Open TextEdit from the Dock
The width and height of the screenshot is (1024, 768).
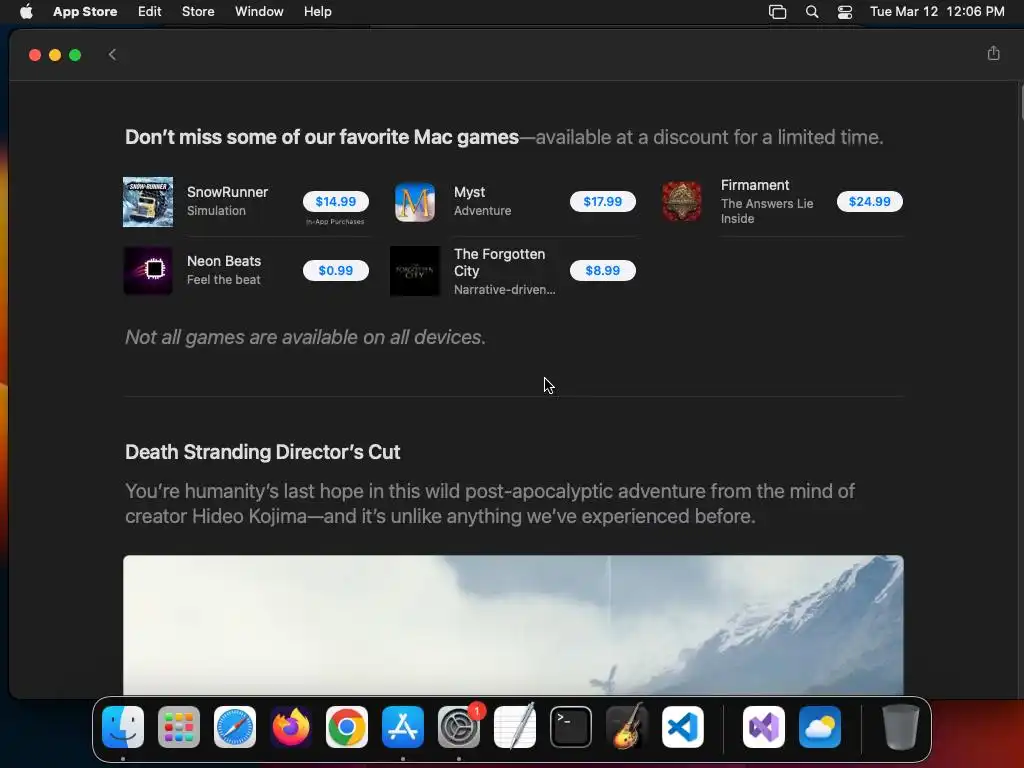click(x=515, y=727)
